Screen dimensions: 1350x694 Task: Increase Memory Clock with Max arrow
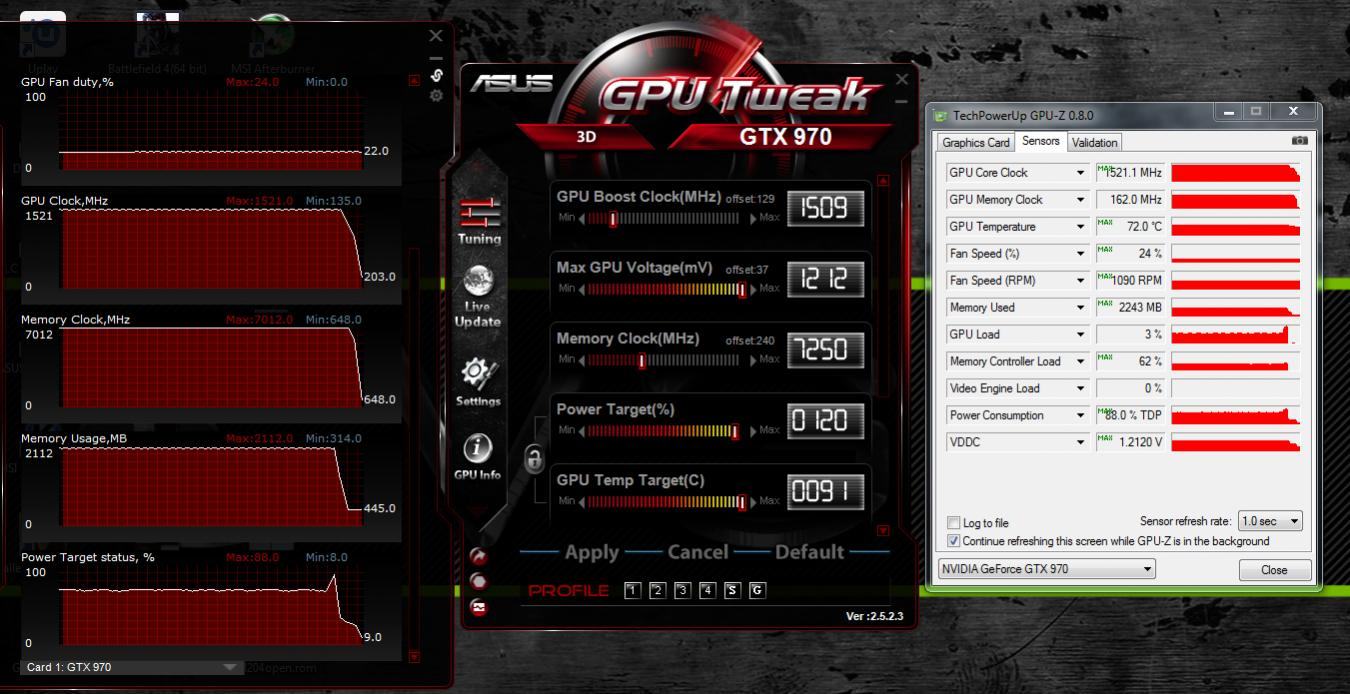click(753, 360)
